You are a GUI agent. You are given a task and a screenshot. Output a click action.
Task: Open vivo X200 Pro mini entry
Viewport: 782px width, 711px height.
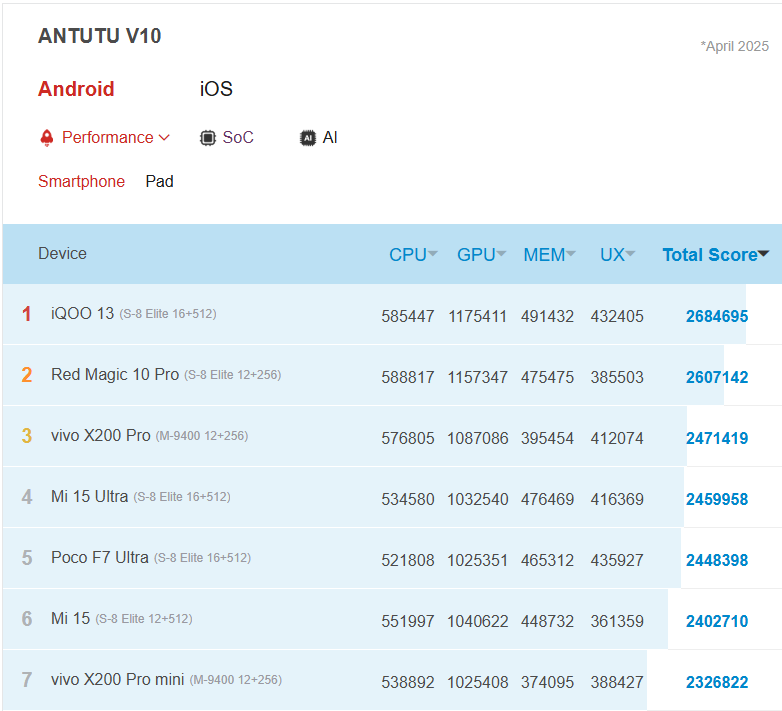coord(117,680)
